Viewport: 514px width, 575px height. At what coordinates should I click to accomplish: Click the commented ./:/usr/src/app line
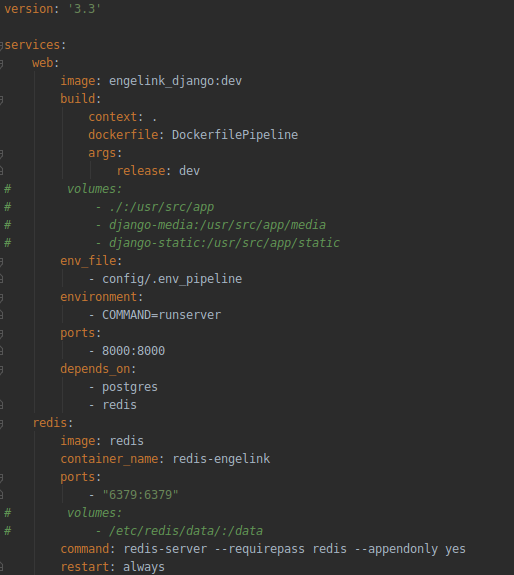tap(154, 207)
